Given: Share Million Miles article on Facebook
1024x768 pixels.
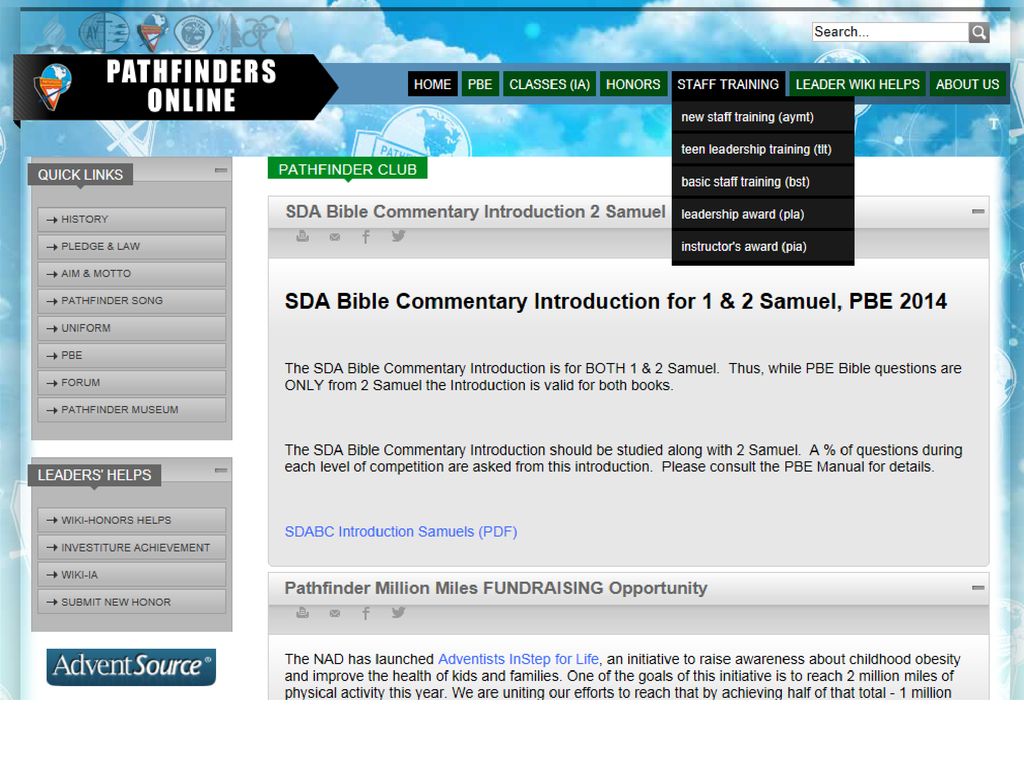Looking at the screenshot, I should pos(366,613).
